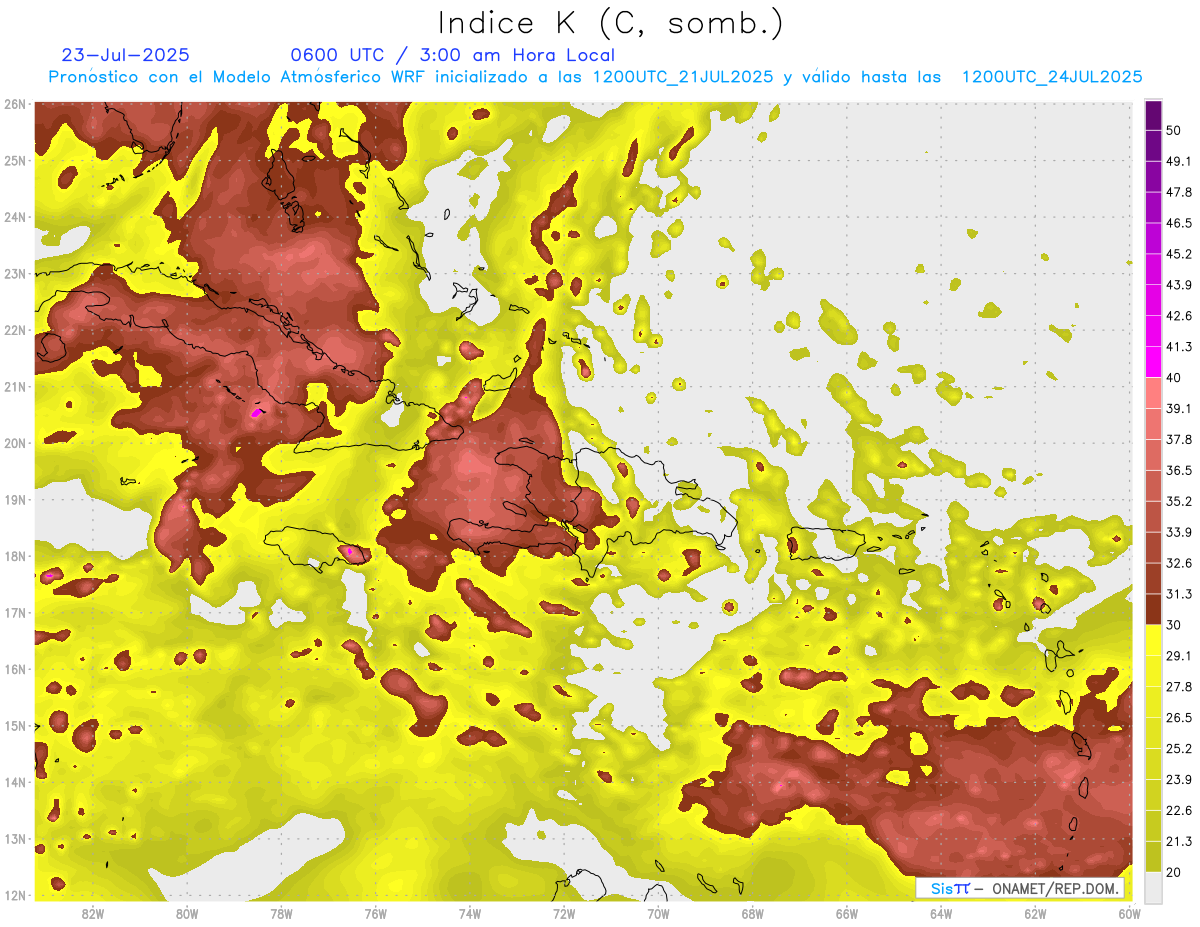Click latitude label 16N
Viewport: 1200px width, 927px height.
tap(15, 669)
